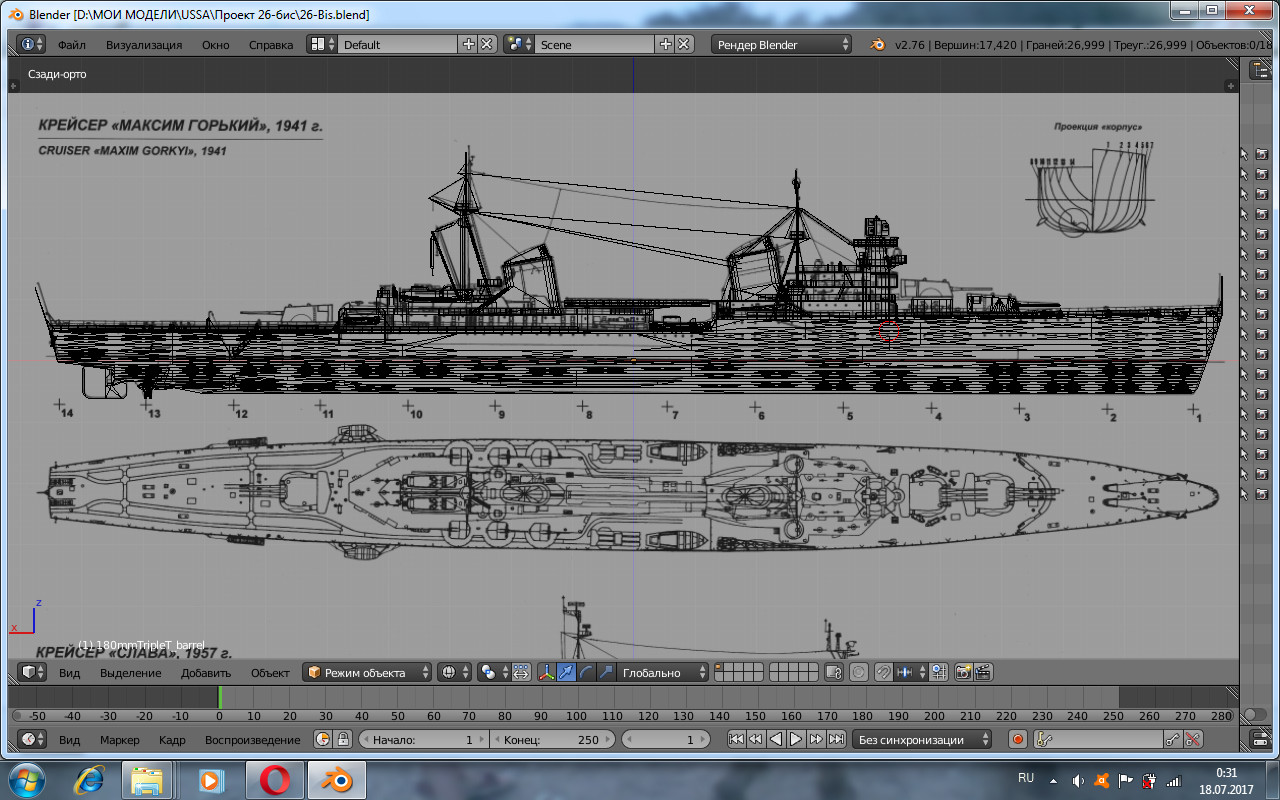Toggle snapping magnet icon

click(884, 672)
